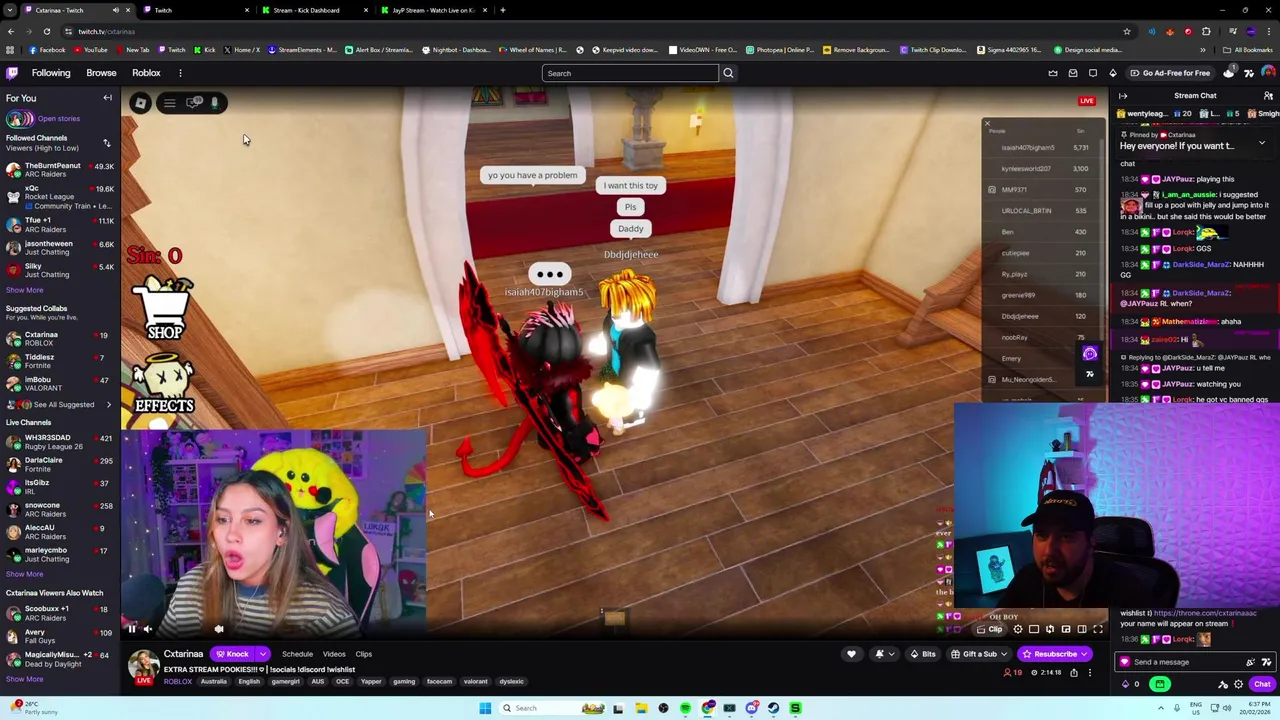Viewport: 1280px width, 720px height.
Task: Mute the stream volume
Action: (x=148, y=629)
